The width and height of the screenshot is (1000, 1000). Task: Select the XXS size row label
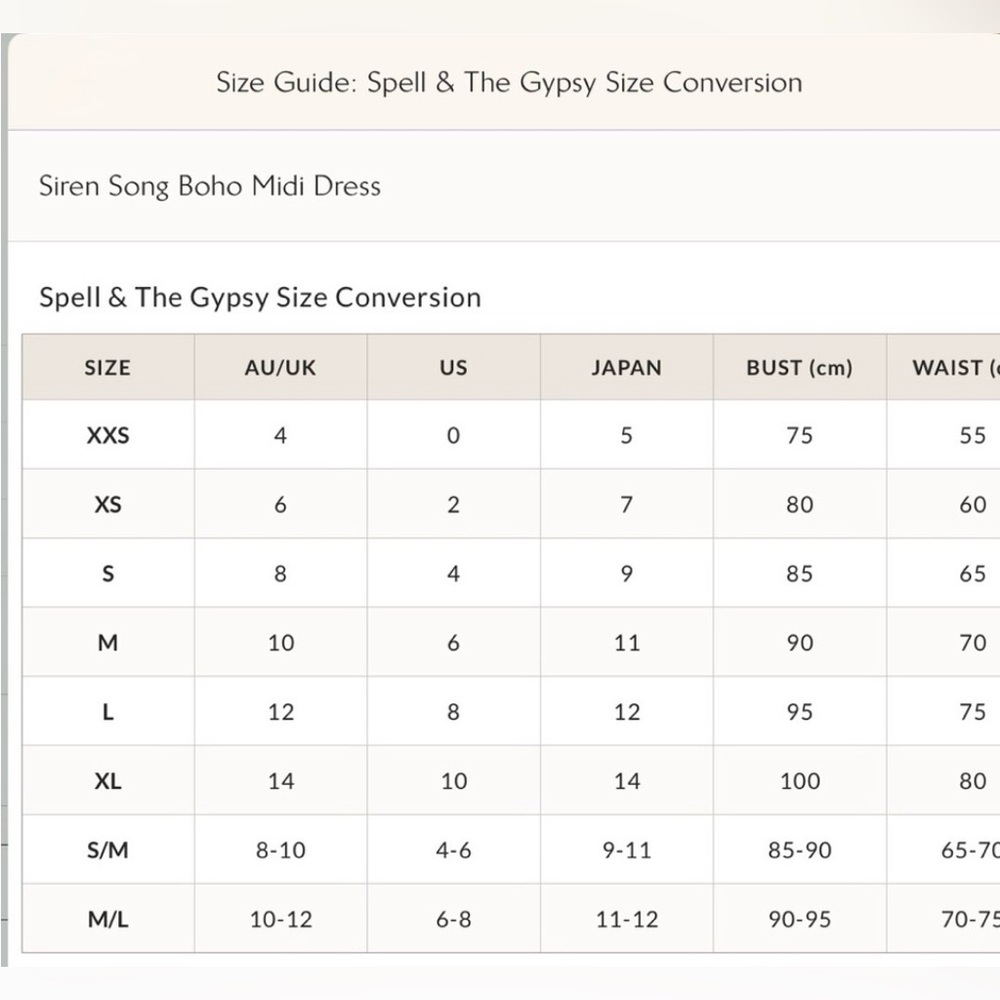pyautogui.click(x=108, y=436)
